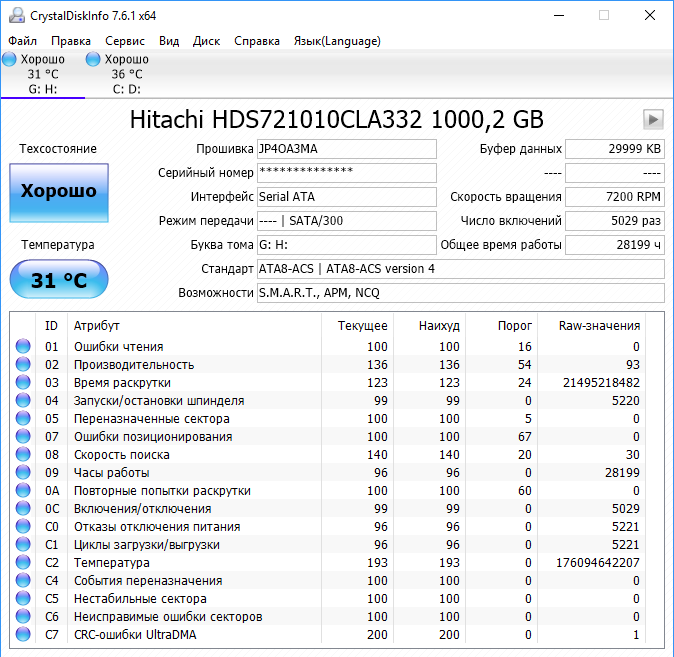Go to next disk with arrow button
674x657 pixels.
click(653, 119)
